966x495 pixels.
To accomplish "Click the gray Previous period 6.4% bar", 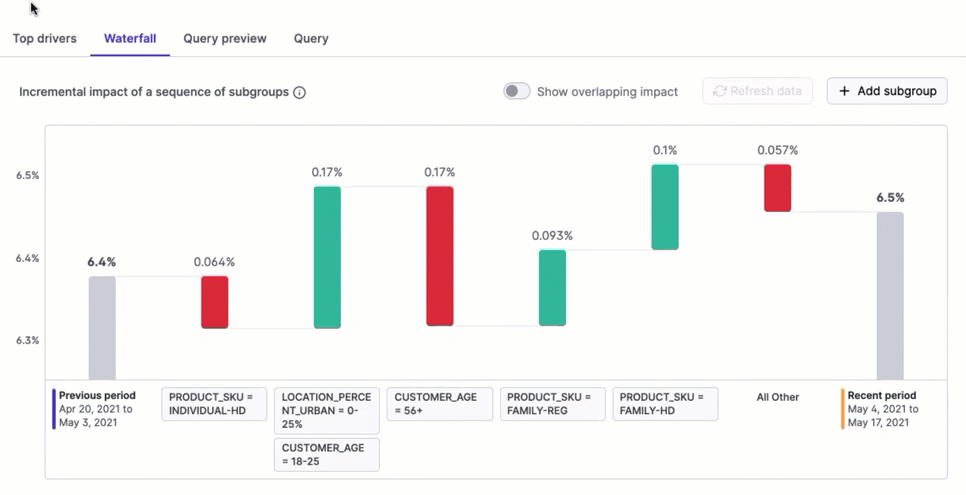I will 102,327.
